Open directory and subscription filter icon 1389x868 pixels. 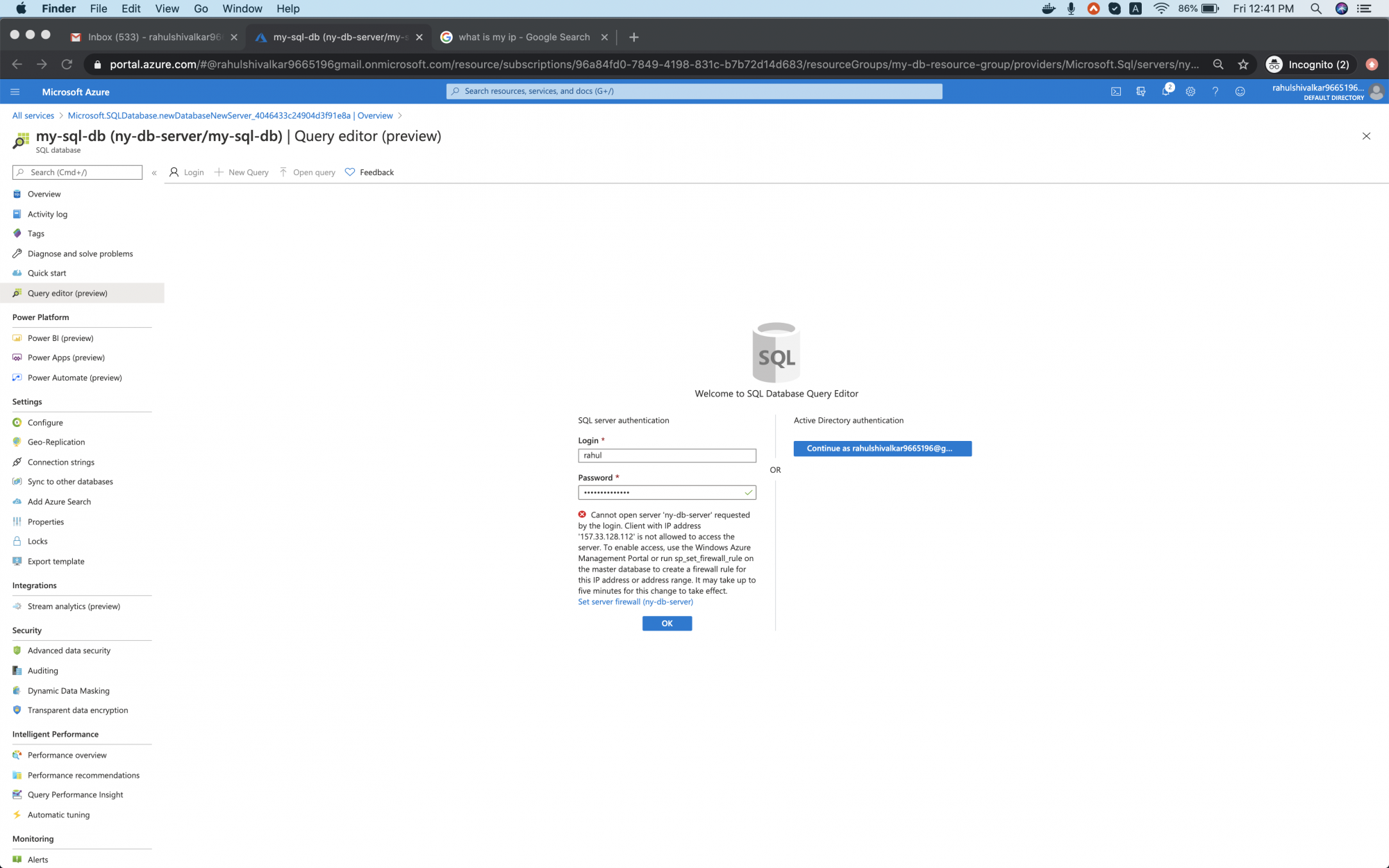pos(1140,92)
